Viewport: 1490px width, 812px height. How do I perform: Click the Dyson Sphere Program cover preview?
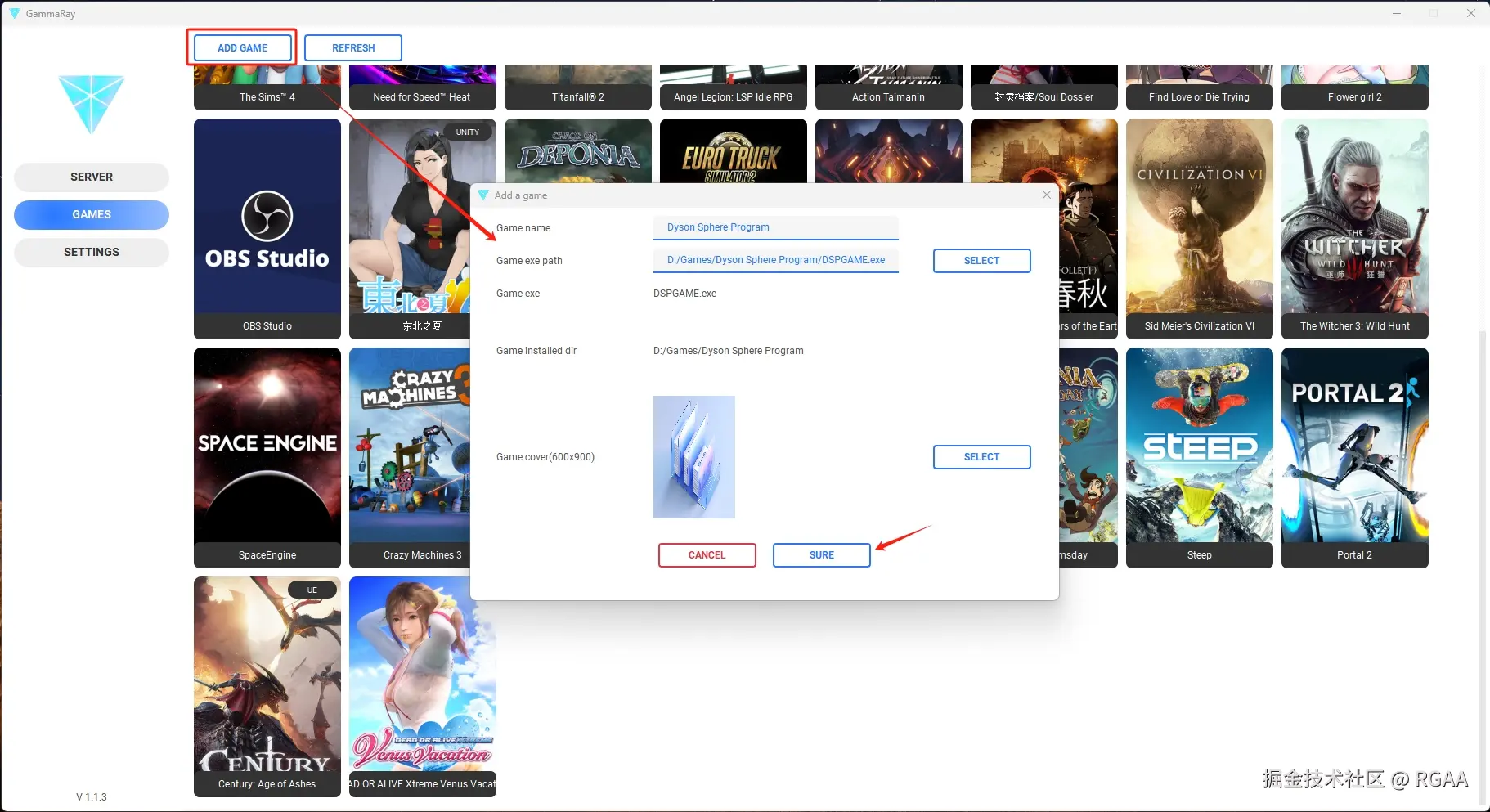(694, 457)
